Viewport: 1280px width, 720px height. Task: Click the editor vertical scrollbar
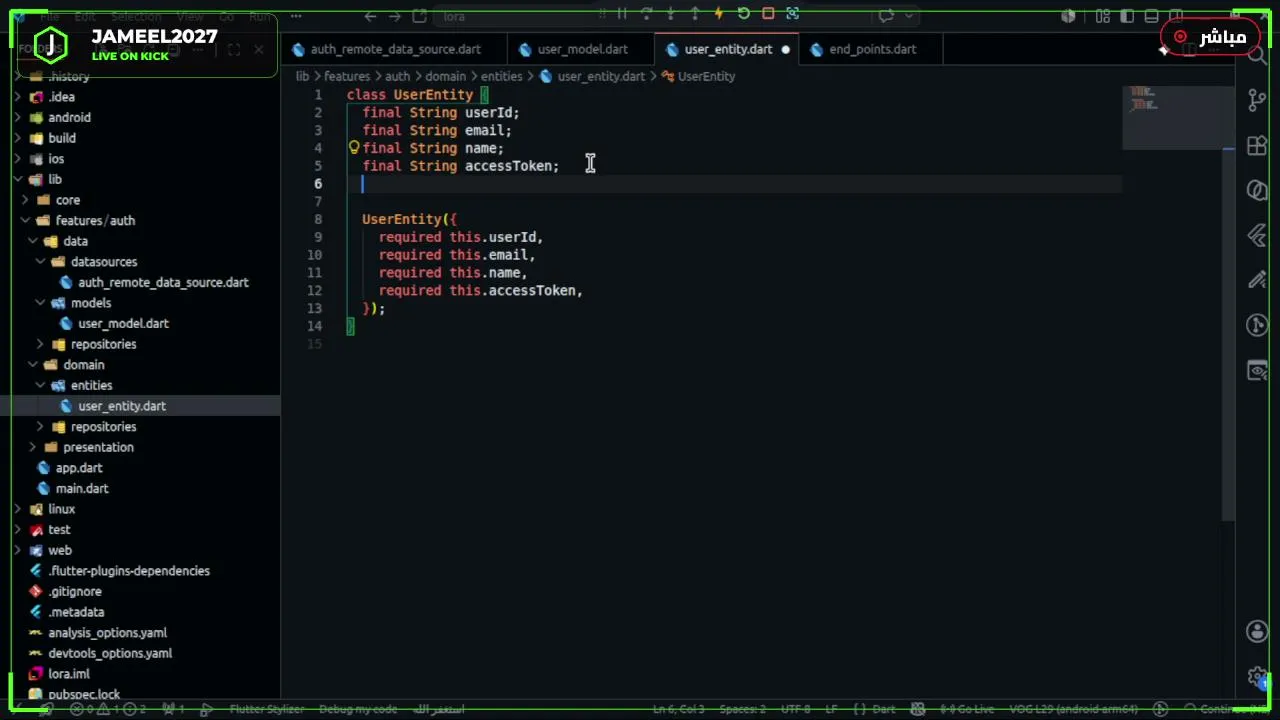(x=1229, y=335)
